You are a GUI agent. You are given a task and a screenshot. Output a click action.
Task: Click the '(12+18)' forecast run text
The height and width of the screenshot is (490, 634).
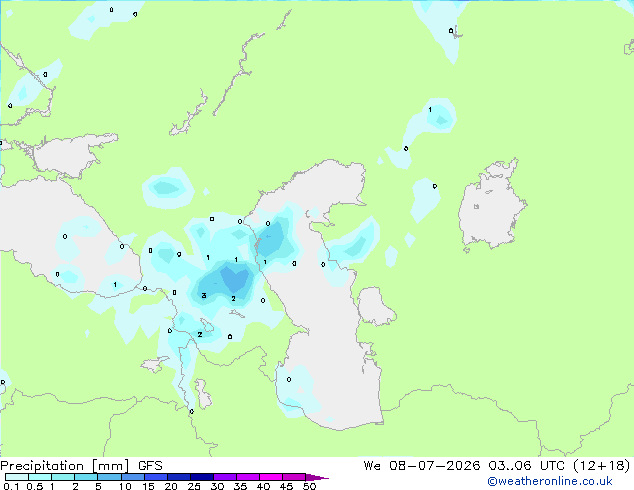(602, 466)
